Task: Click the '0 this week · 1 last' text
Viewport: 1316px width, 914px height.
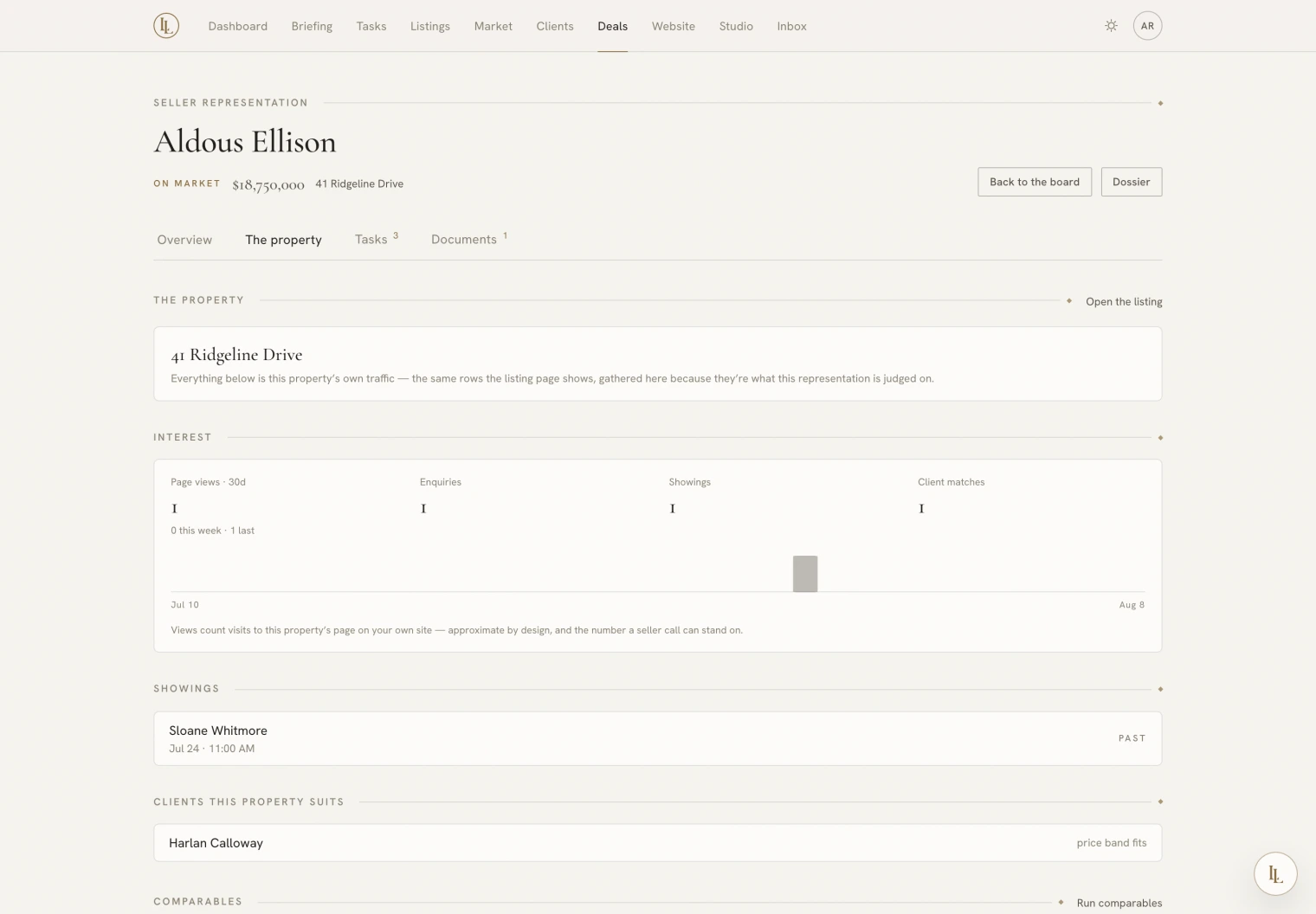Action: [212, 531]
